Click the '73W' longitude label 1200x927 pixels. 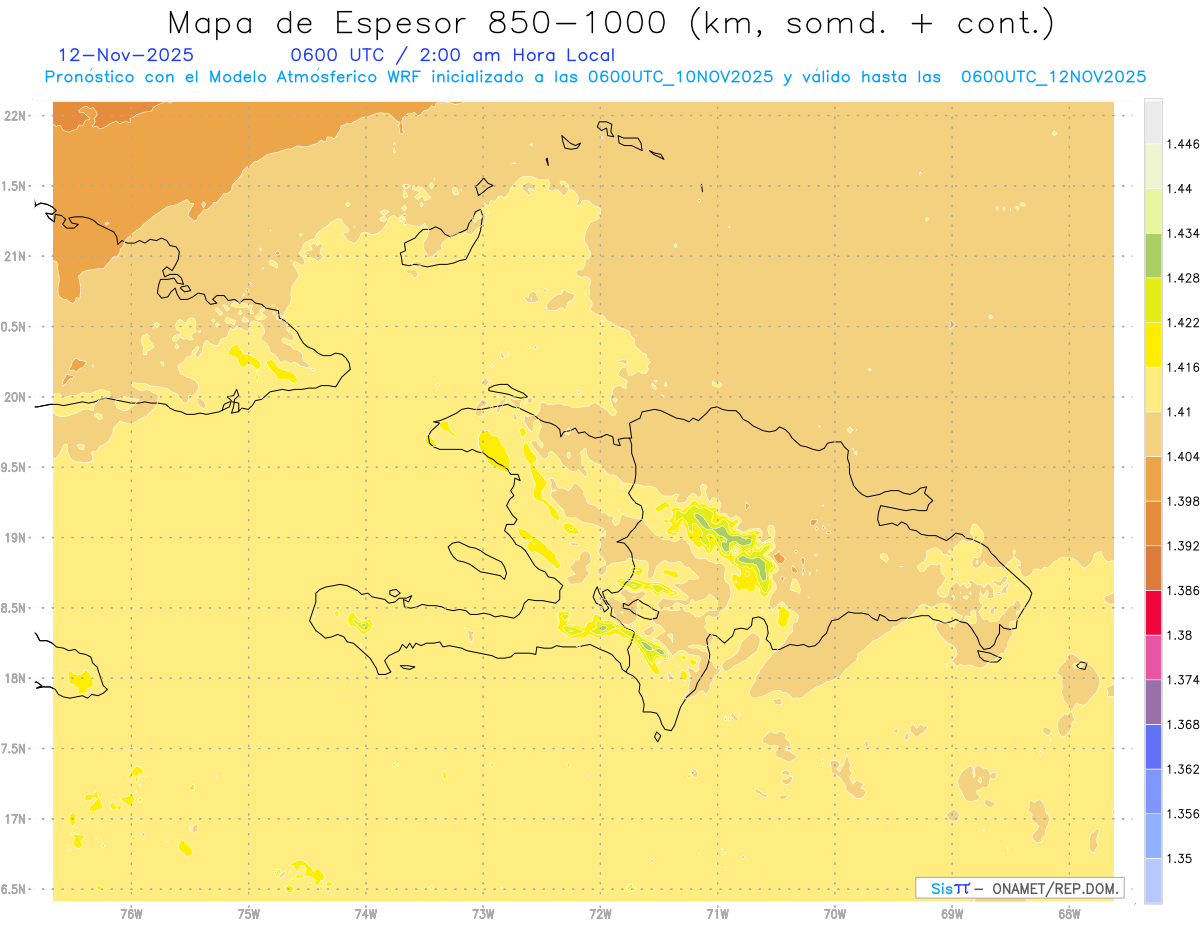pos(483,914)
